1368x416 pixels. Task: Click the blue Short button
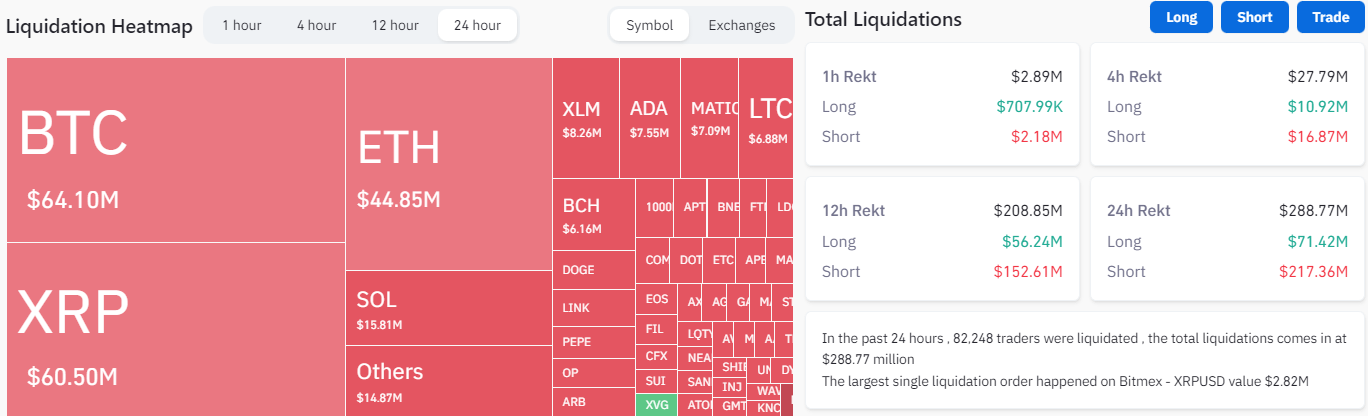point(1255,17)
